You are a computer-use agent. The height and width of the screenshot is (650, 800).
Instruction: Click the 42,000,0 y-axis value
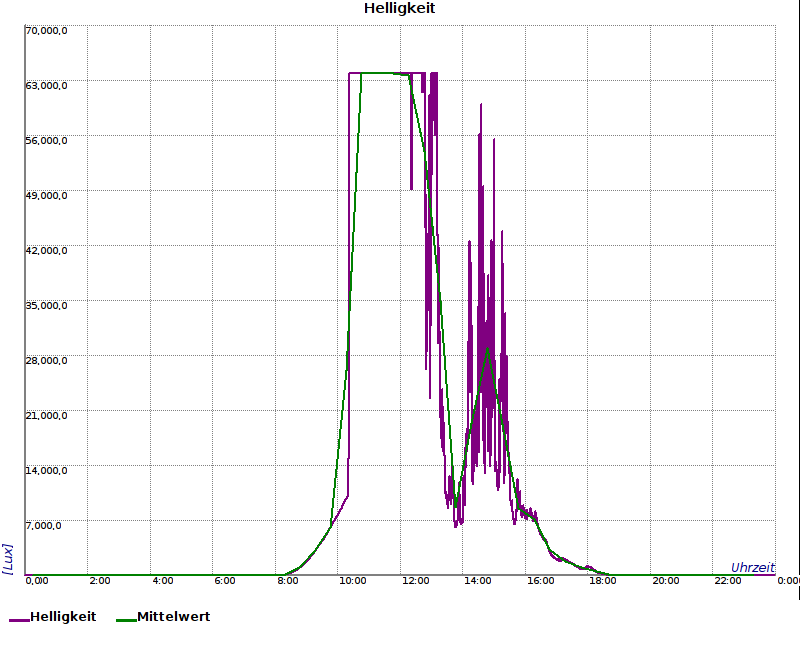click(46, 251)
